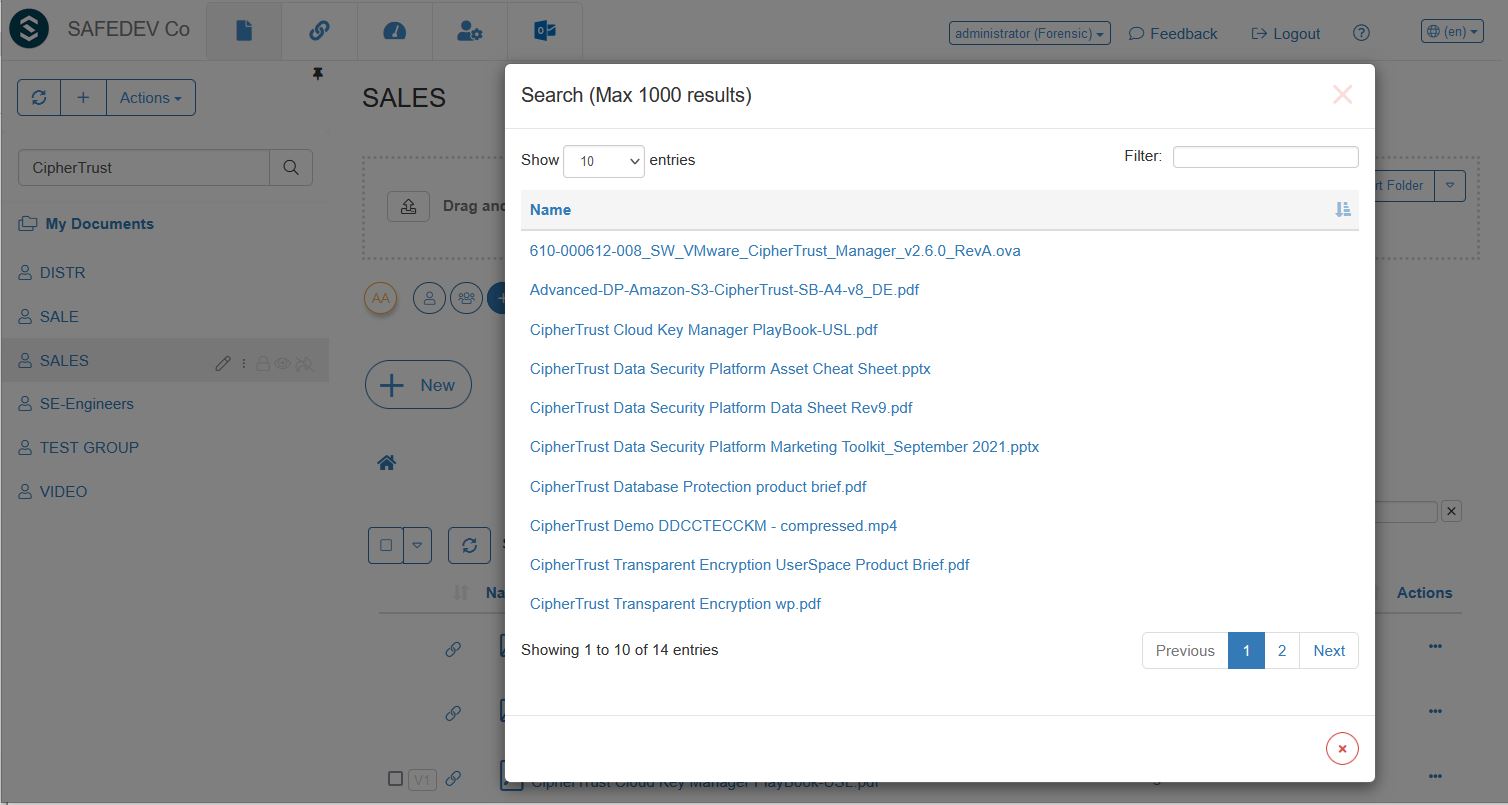Select the DISTR group in sidebar
Screen dimensions: 1508x805
(62, 273)
